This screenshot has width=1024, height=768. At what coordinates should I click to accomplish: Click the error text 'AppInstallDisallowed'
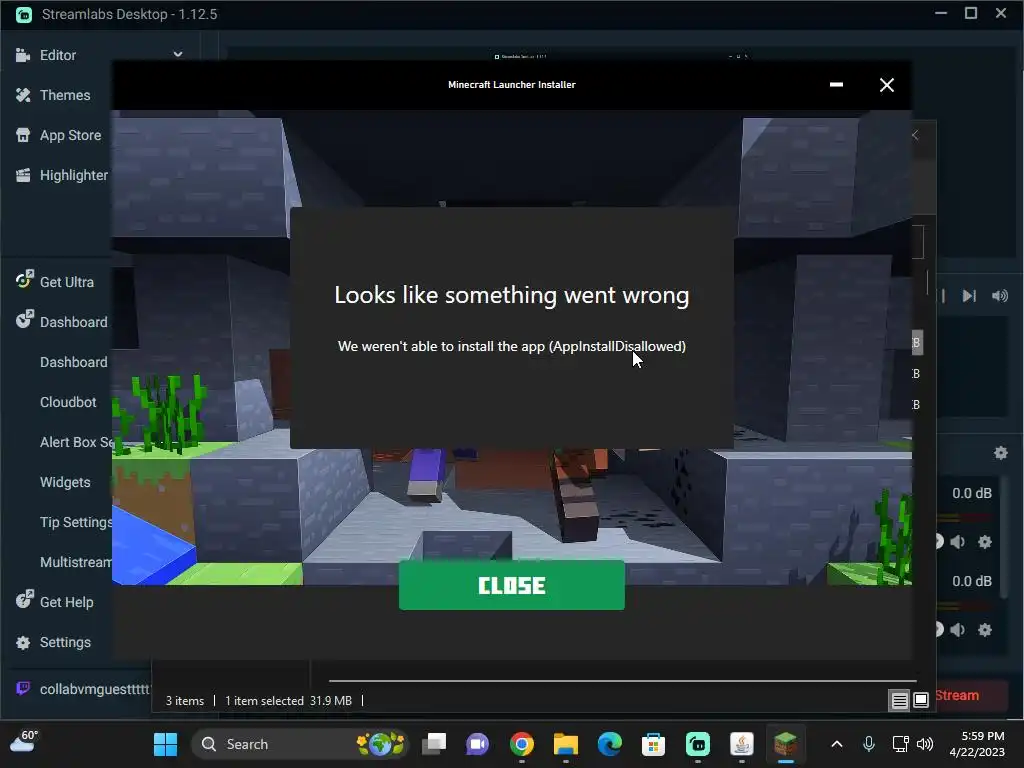[617, 346]
